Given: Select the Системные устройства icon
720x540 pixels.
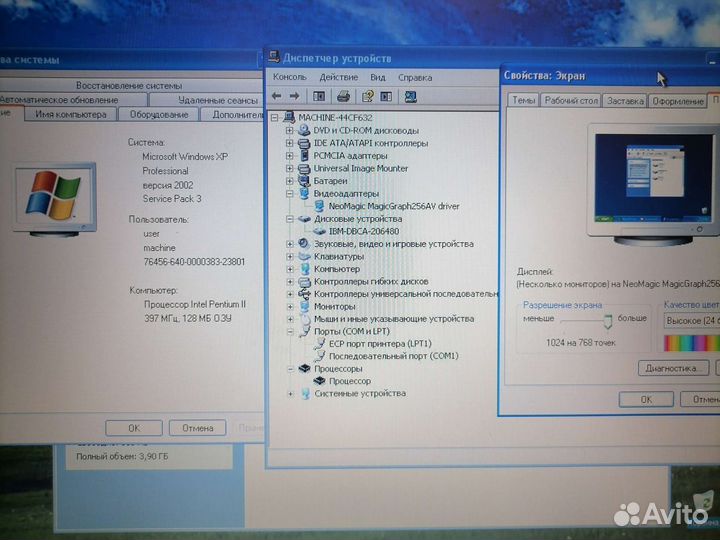Looking at the screenshot, I should click(305, 394).
